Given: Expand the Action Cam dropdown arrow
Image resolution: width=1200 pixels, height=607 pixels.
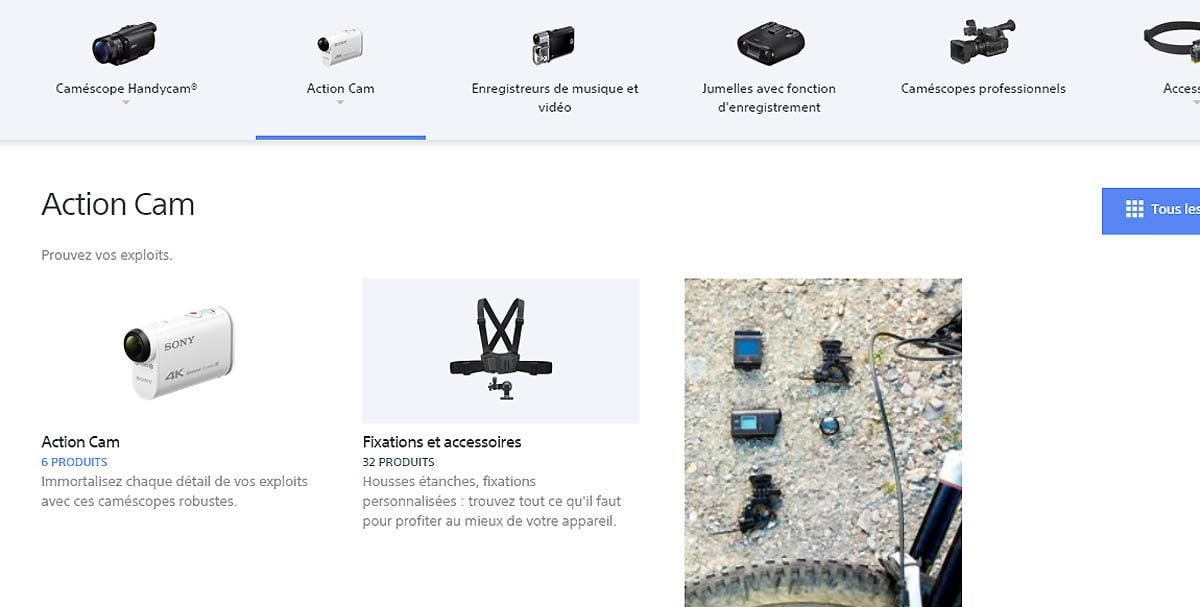Looking at the screenshot, I should click(340, 102).
